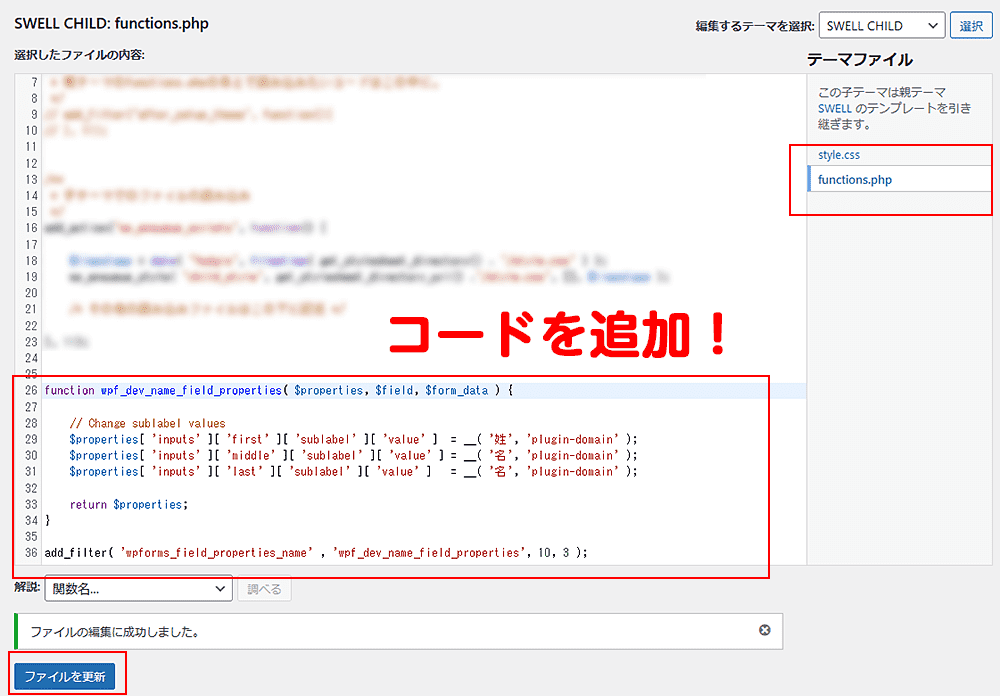1000x696 pixels.
Task: Click the 'return $properties;' line
Action: (129, 505)
